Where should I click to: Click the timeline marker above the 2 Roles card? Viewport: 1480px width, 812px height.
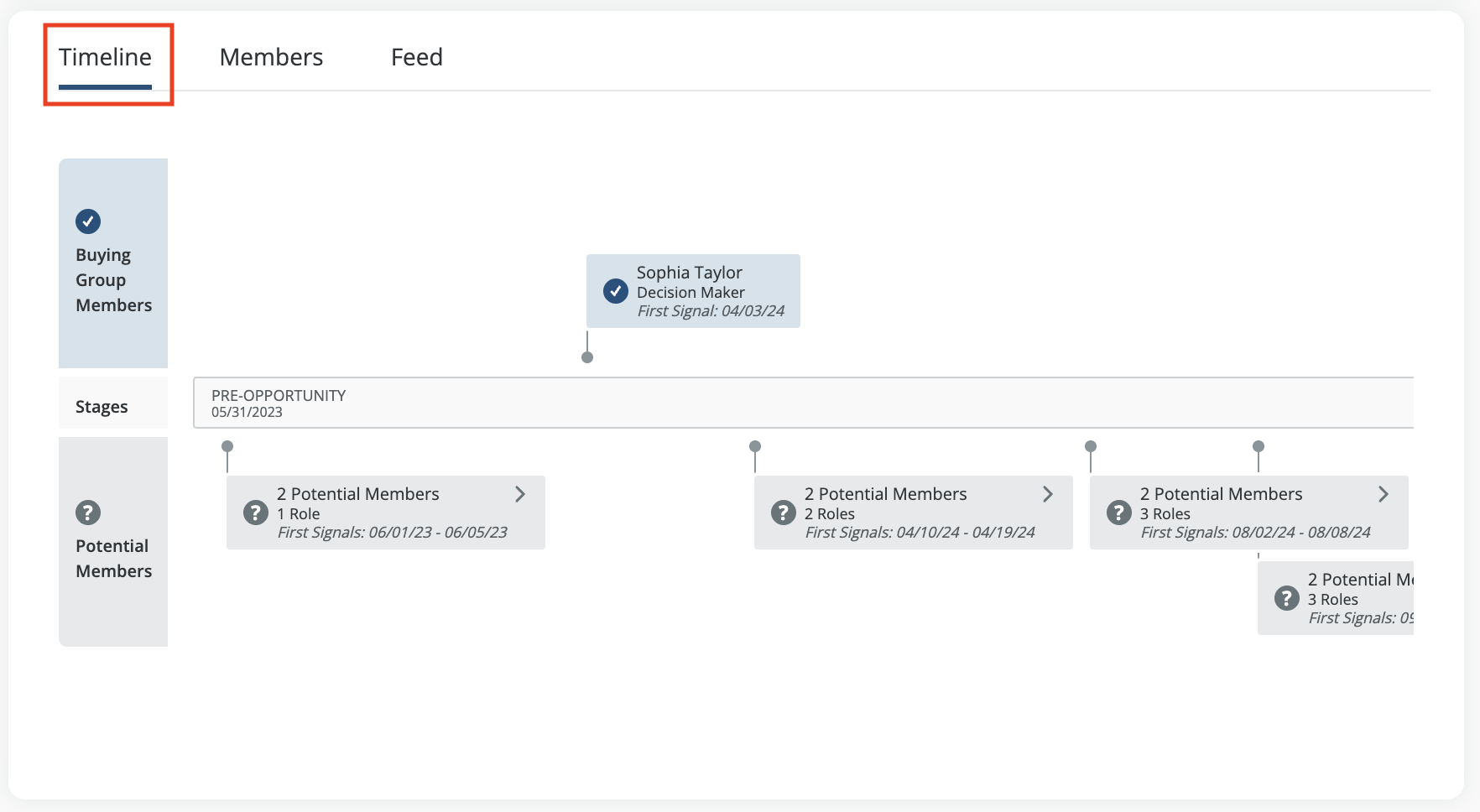click(x=755, y=446)
